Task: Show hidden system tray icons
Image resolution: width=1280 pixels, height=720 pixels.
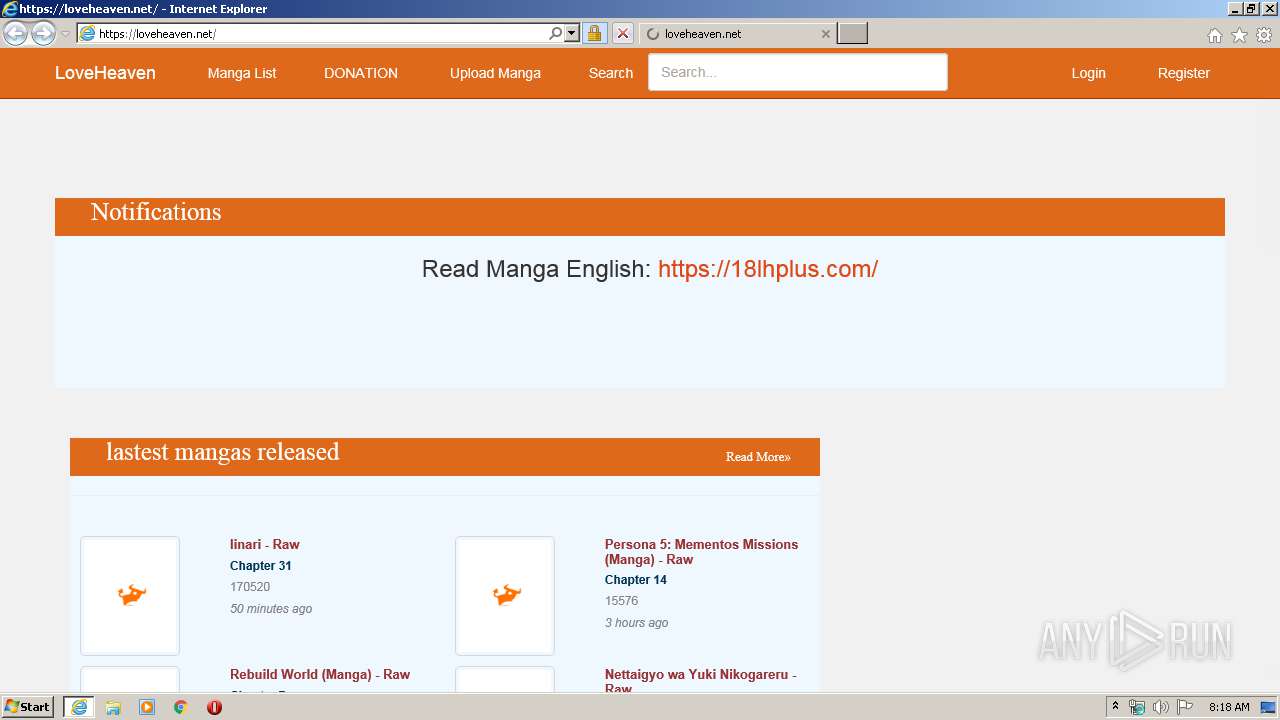Action: 1116,707
